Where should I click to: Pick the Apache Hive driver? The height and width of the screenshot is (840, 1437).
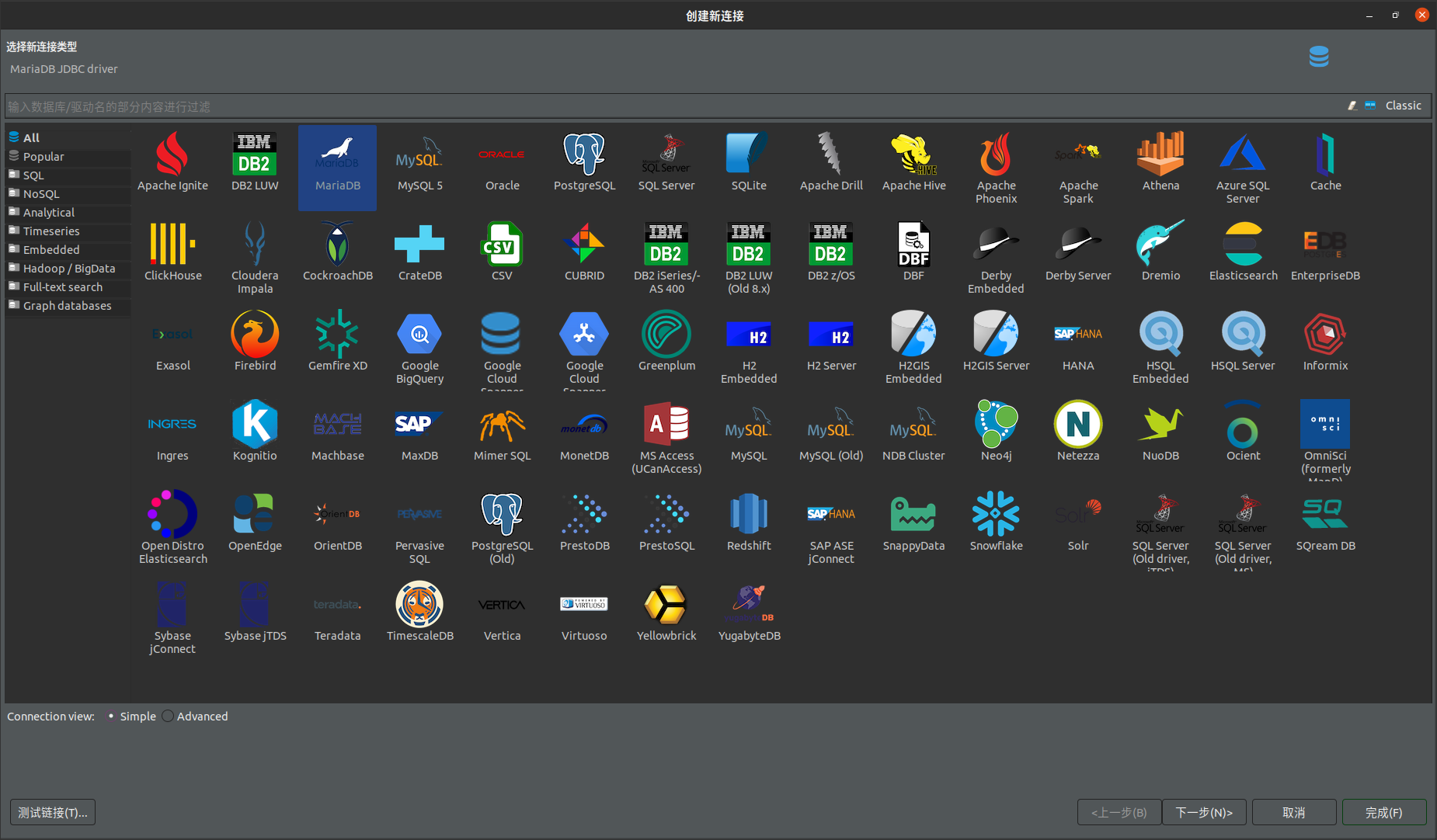point(913,161)
